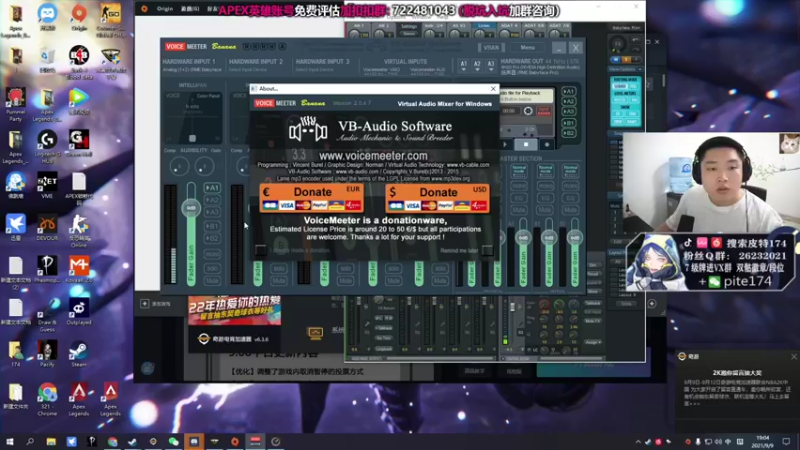Click the Comp knob on Input 1

(x=179, y=166)
